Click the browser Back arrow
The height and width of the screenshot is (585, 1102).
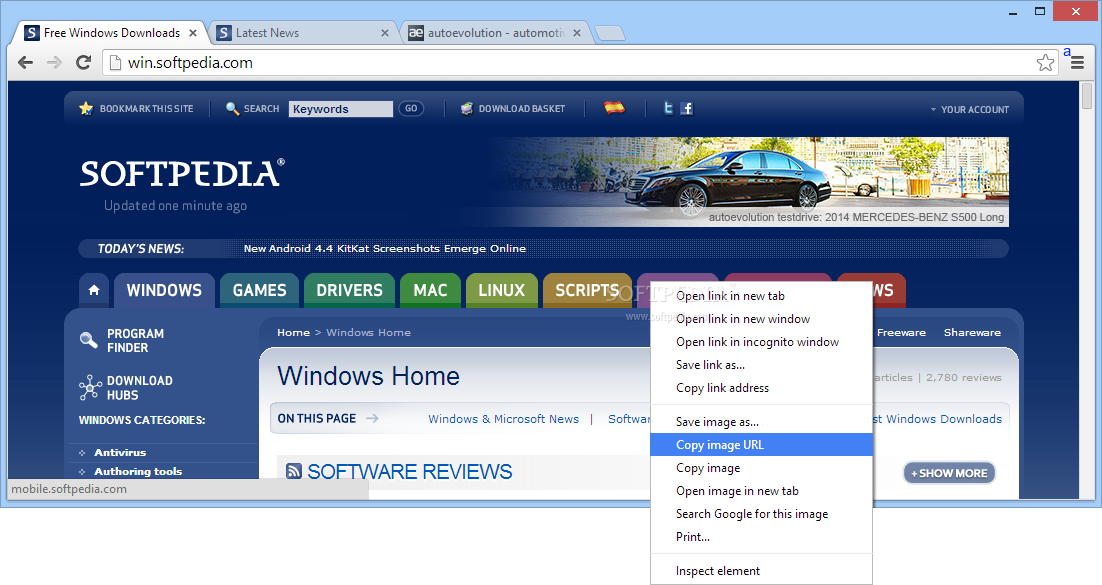point(25,63)
